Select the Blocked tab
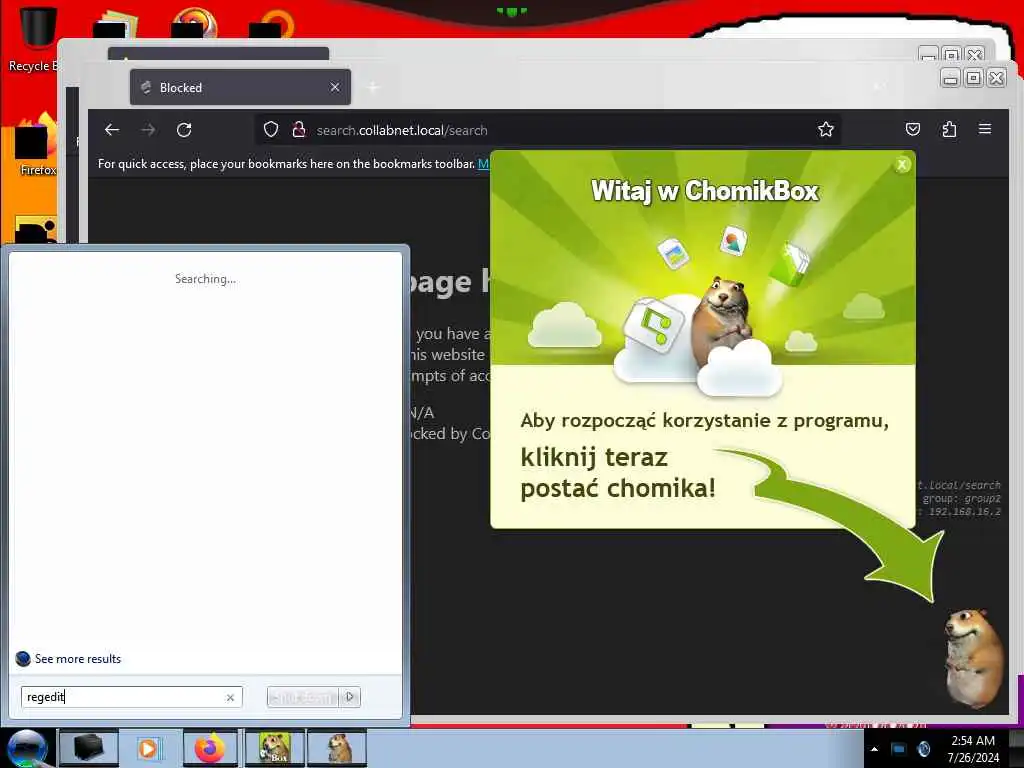This screenshot has width=1024, height=768. 240,87
